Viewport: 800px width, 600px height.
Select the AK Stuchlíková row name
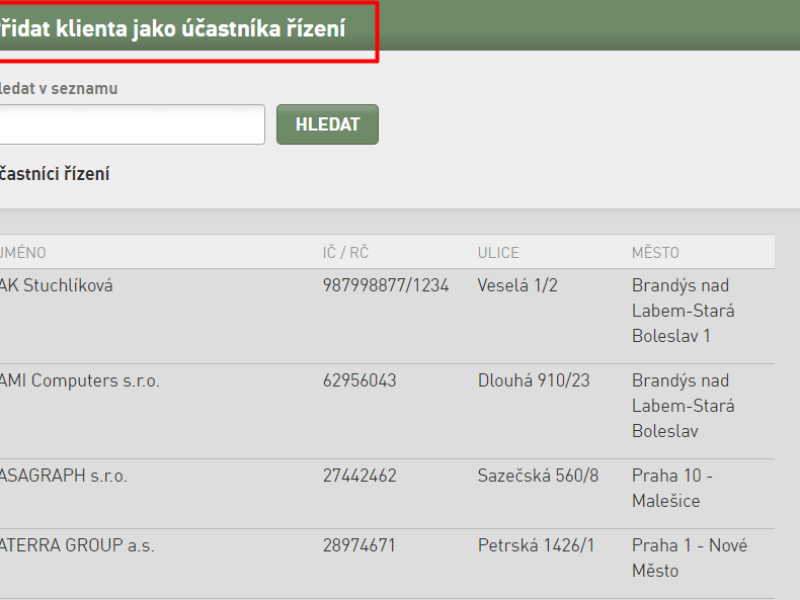[56, 285]
